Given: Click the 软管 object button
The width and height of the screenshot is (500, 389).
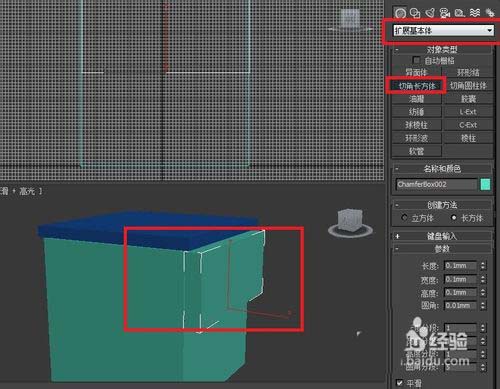Looking at the screenshot, I should 417,151.
